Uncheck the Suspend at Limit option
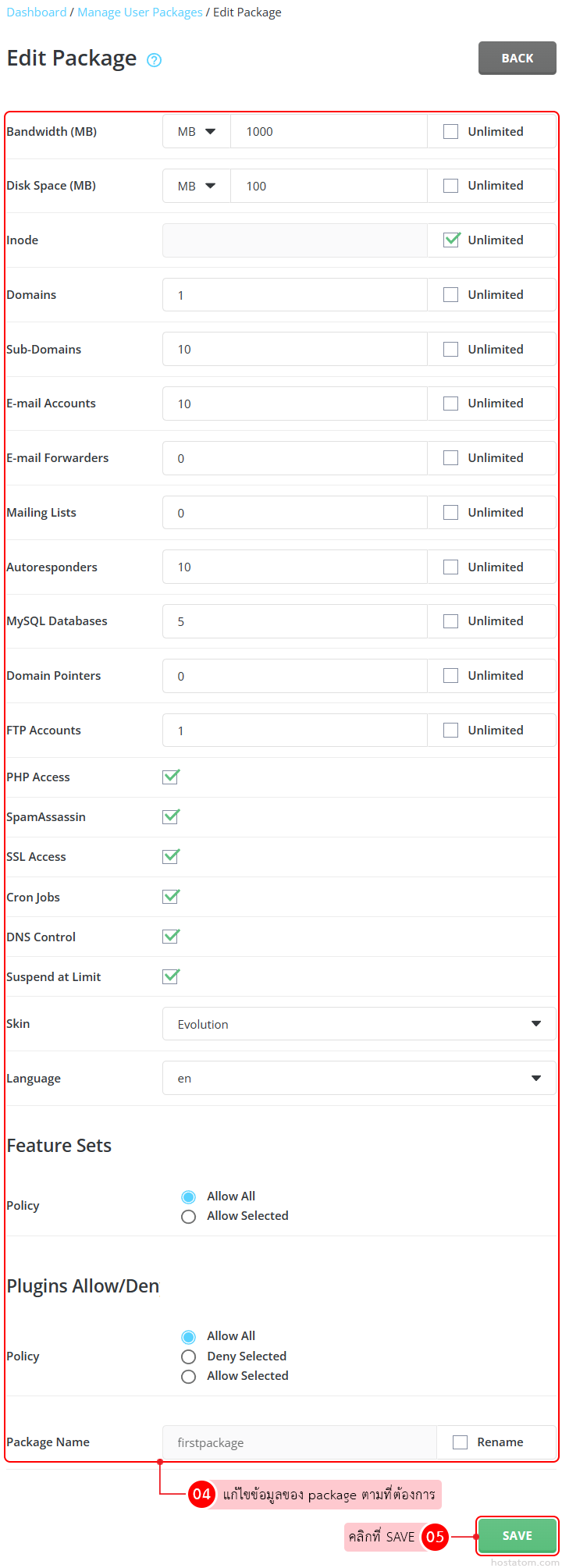This screenshot has height=1568, width=562. pyautogui.click(x=170, y=976)
